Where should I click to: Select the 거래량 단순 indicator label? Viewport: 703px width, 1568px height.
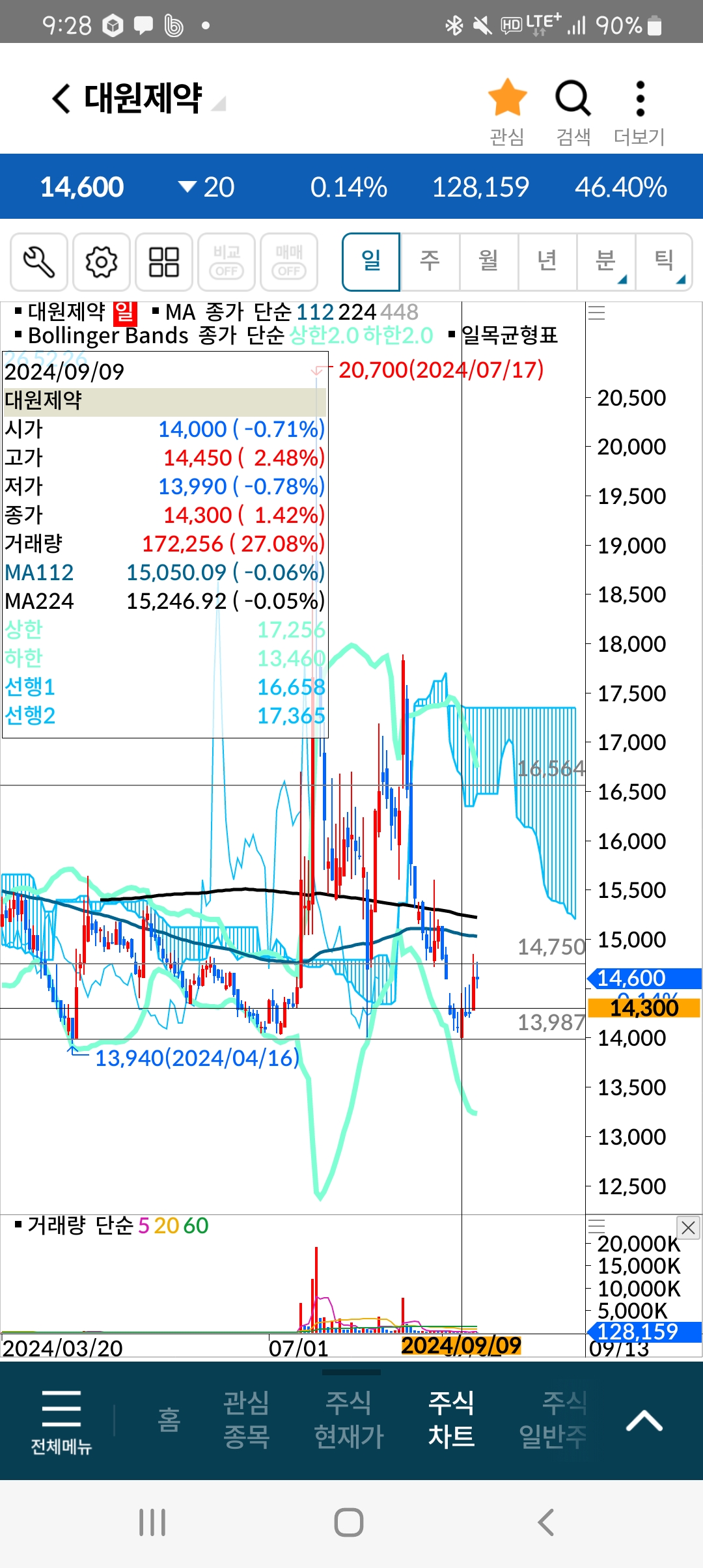click(x=80, y=1225)
